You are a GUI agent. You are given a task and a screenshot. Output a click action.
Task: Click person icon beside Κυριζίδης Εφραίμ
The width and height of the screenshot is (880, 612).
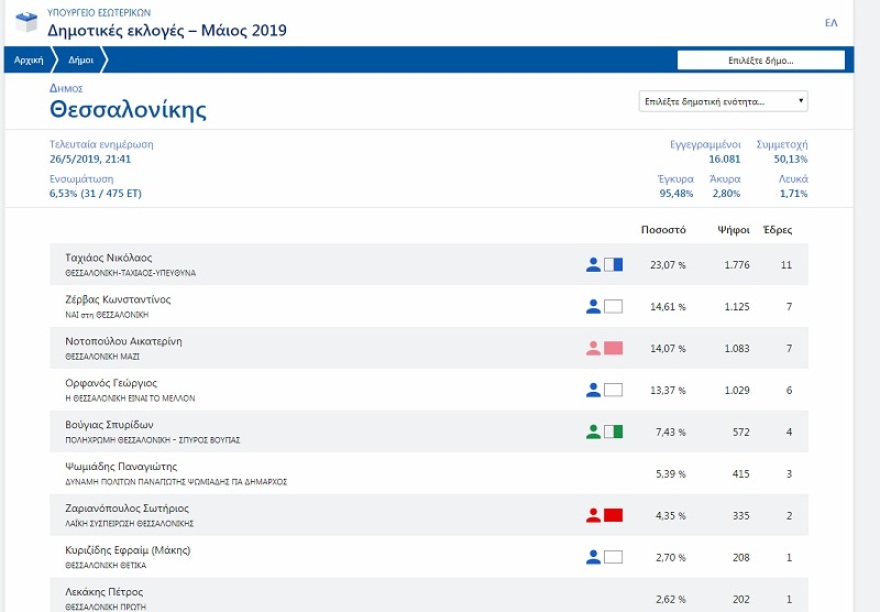593,557
